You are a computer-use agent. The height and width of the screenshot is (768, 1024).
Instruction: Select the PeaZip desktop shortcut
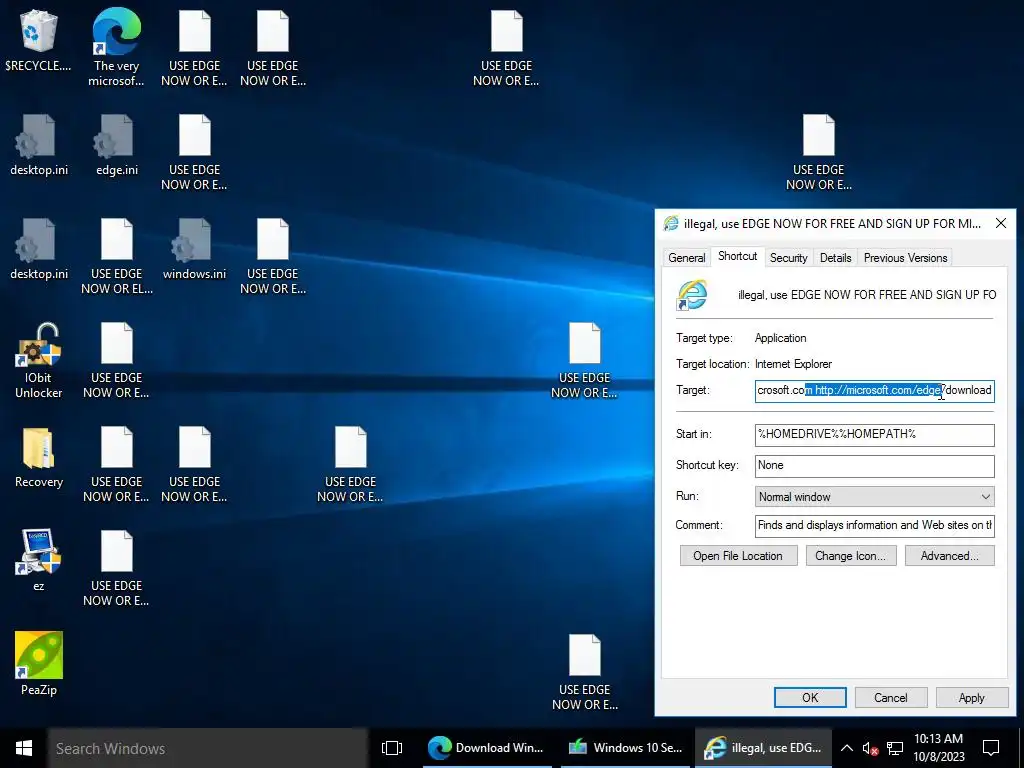coord(38,664)
